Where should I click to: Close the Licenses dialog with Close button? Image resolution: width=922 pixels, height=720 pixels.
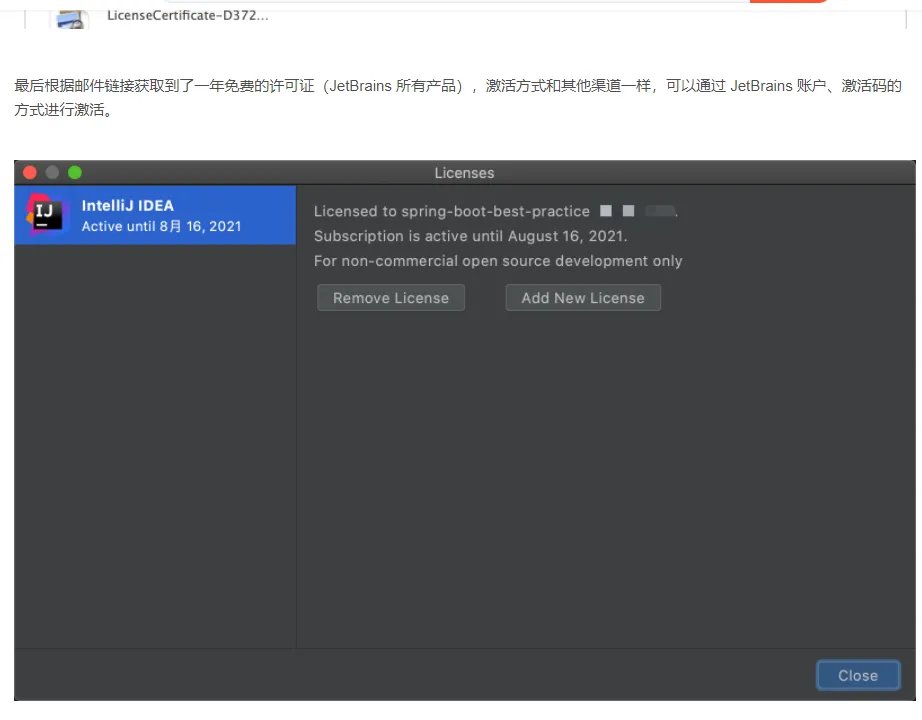pos(858,675)
